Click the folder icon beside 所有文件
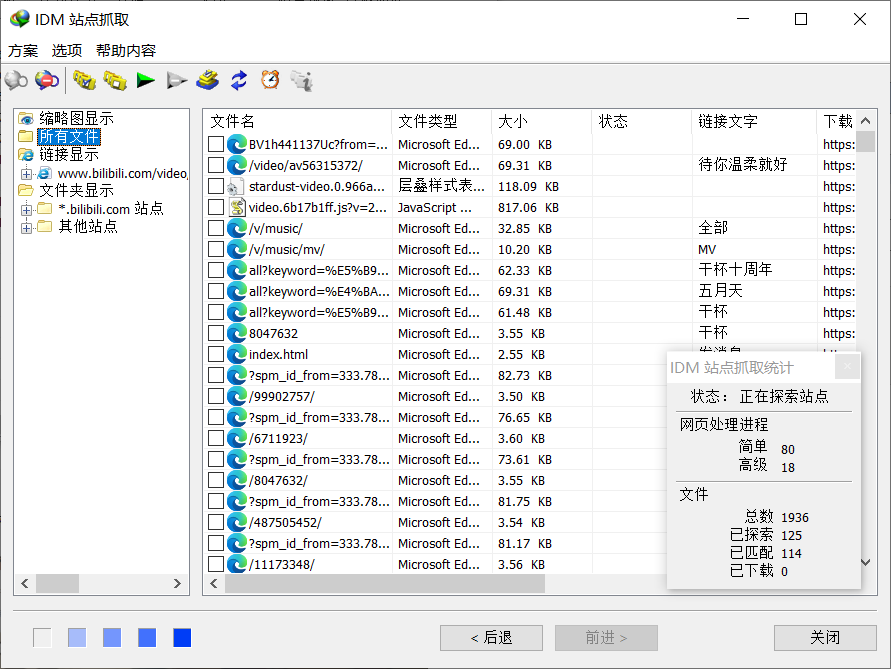Viewport: 891px width, 669px height. click(x=26, y=136)
